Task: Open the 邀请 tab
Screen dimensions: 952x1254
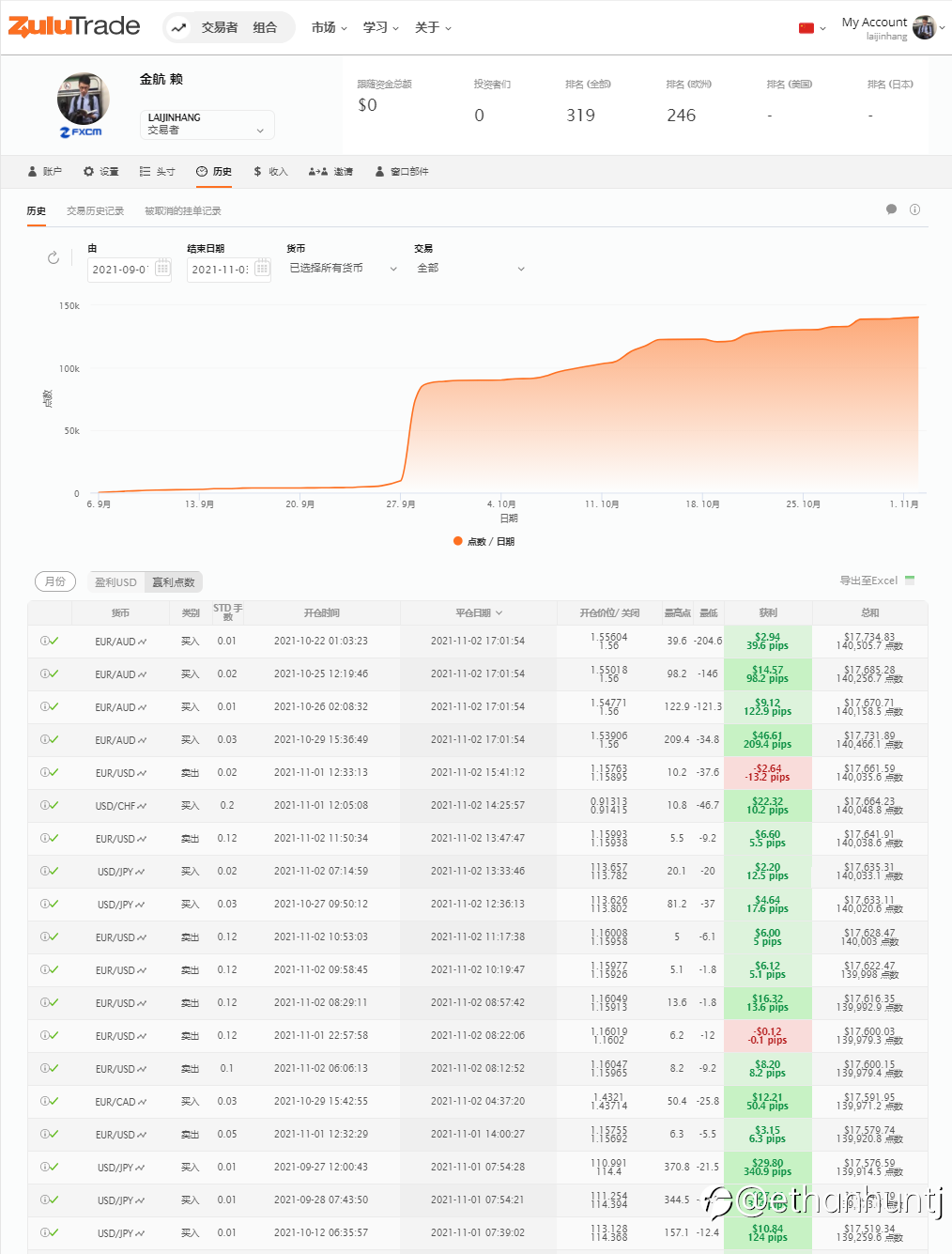Action: [330, 171]
